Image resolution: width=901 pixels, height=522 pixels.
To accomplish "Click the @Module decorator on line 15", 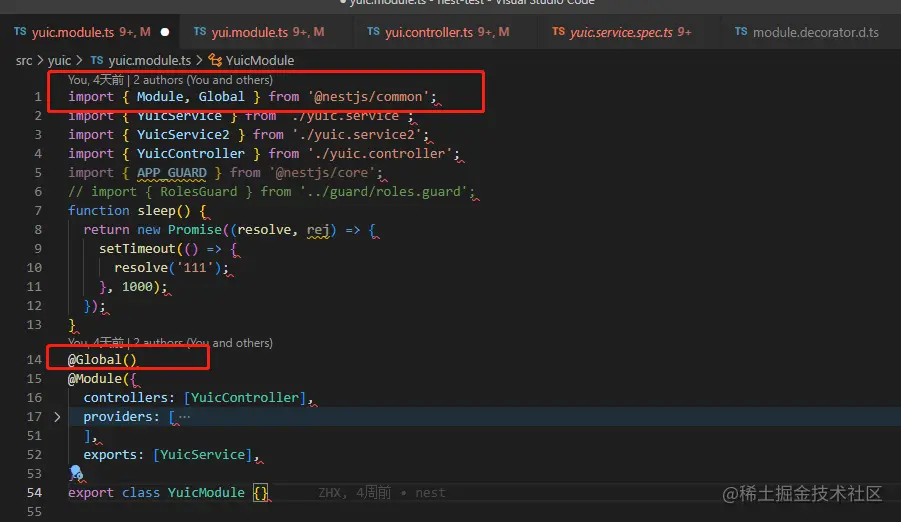I will click(x=95, y=379).
